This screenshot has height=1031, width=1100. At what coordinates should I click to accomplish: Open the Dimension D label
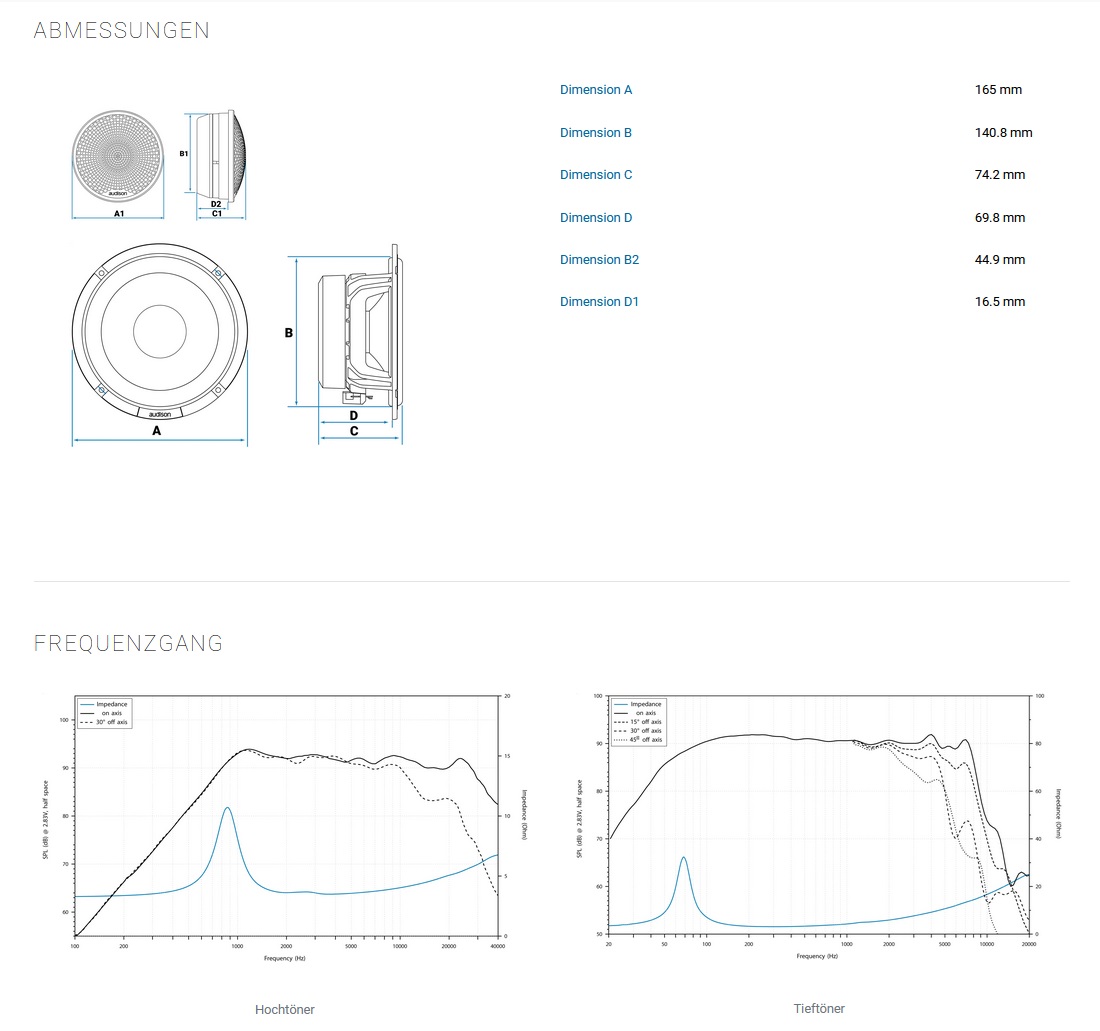pyautogui.click(x=596, y=218)
